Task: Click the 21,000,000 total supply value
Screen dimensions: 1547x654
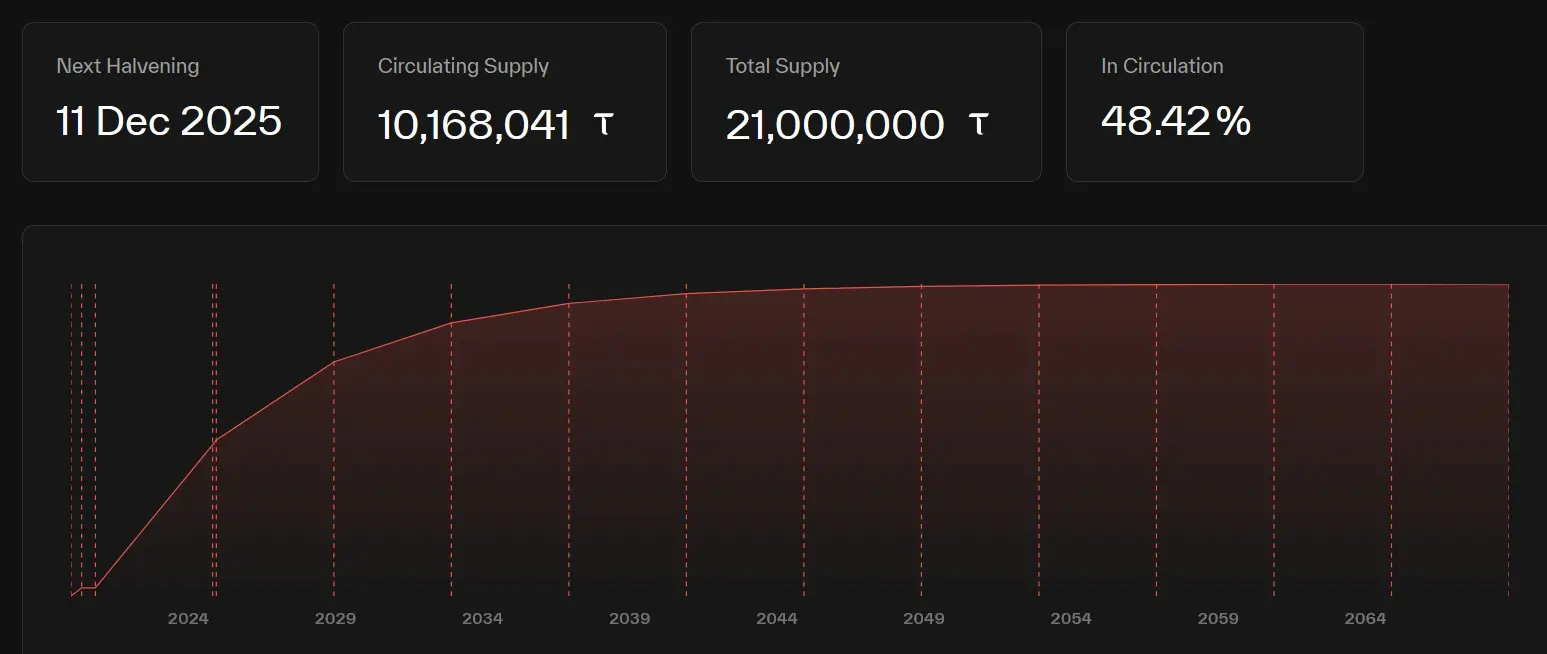Action: [834, 125]
